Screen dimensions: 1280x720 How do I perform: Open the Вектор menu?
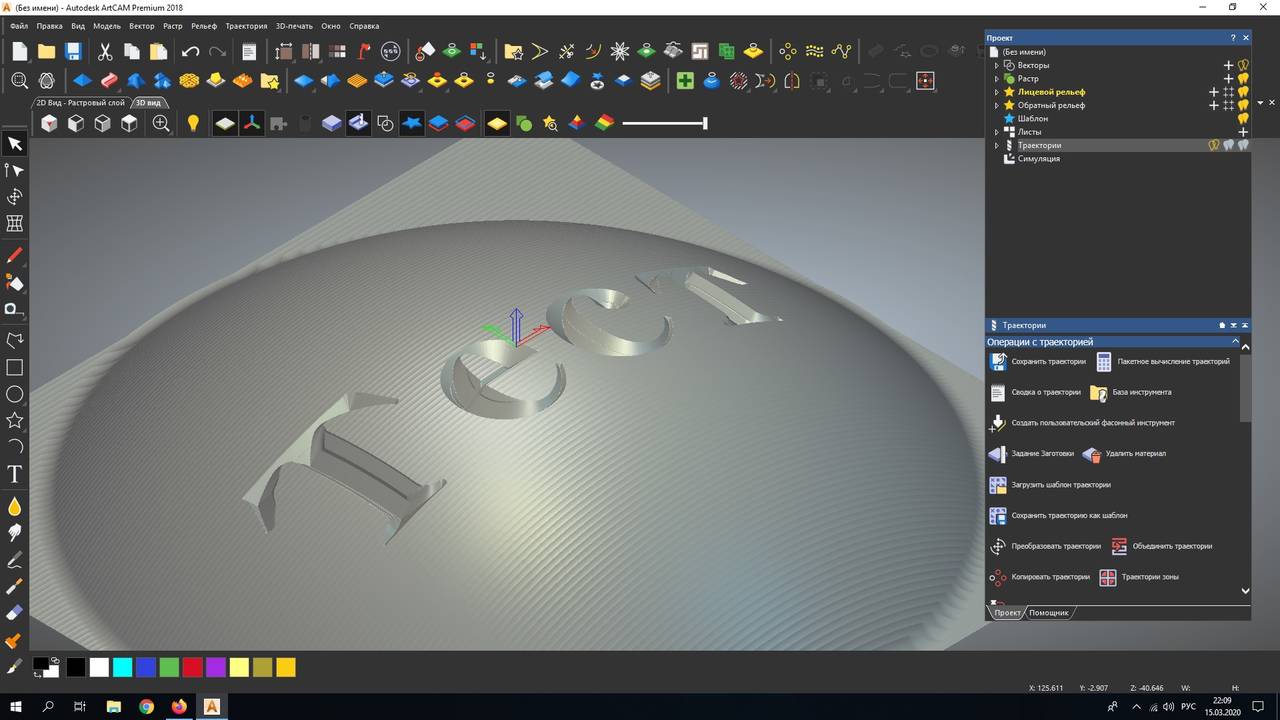[x=141, y=26]
